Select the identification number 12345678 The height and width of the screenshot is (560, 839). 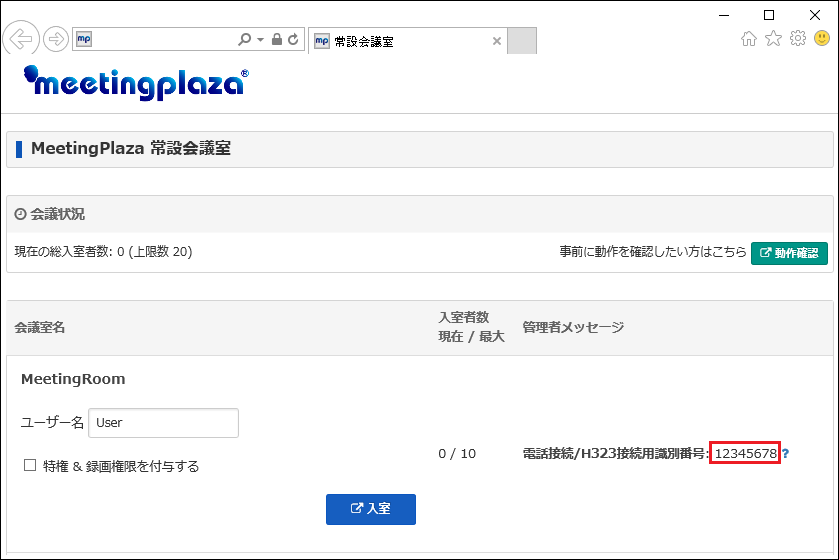[745, 454]
